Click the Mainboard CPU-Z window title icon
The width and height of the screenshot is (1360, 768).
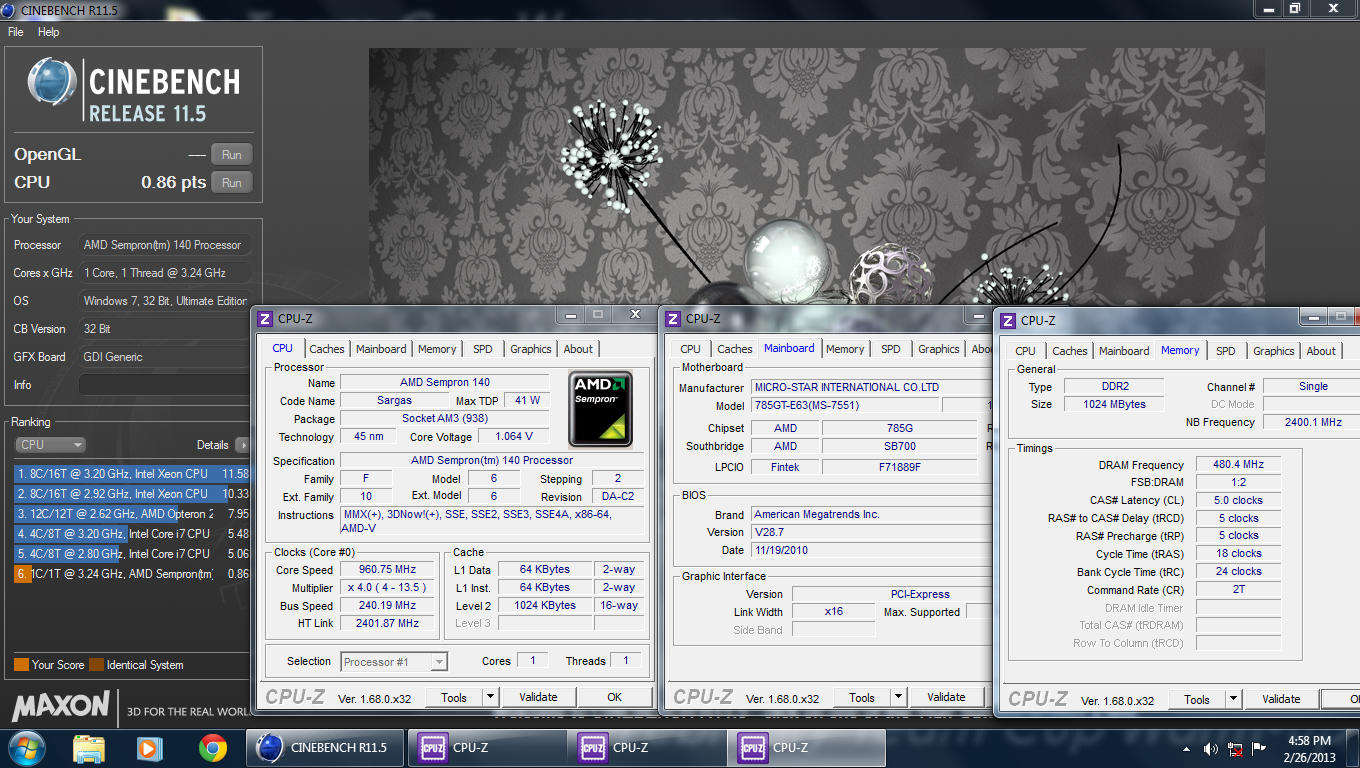tap(673, 319)
